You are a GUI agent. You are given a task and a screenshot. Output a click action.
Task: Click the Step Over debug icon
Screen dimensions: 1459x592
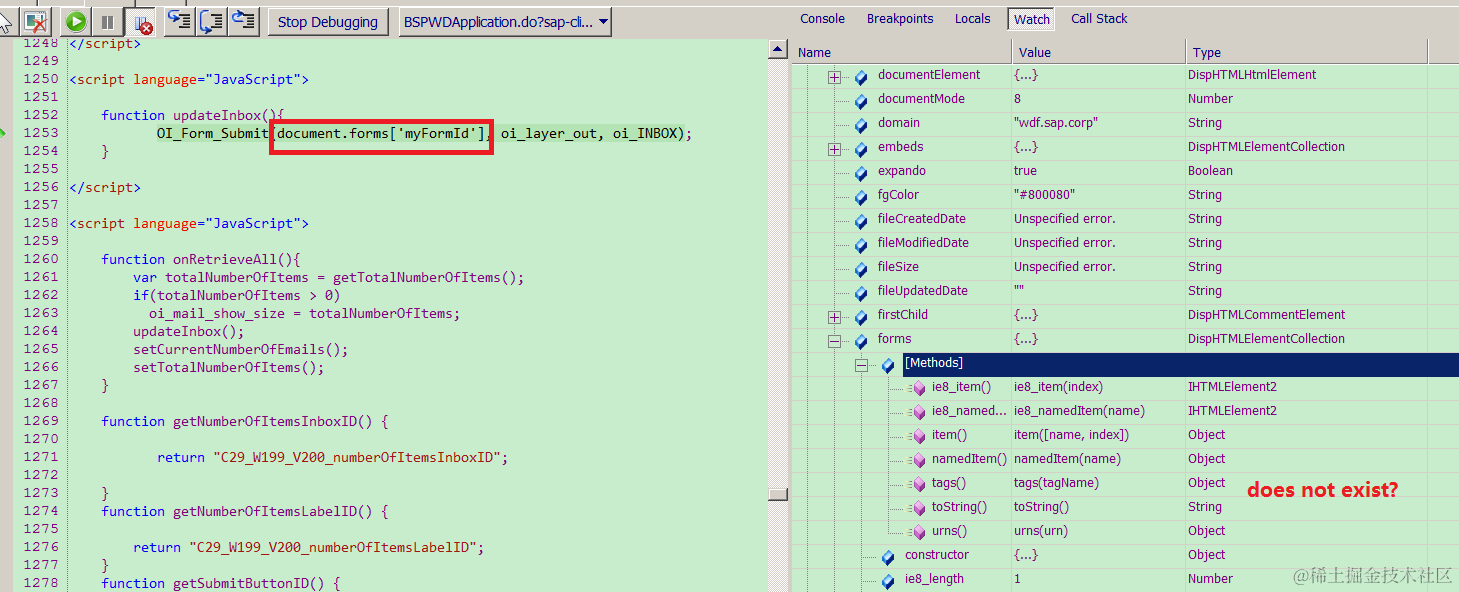click(x=212, y=21)
